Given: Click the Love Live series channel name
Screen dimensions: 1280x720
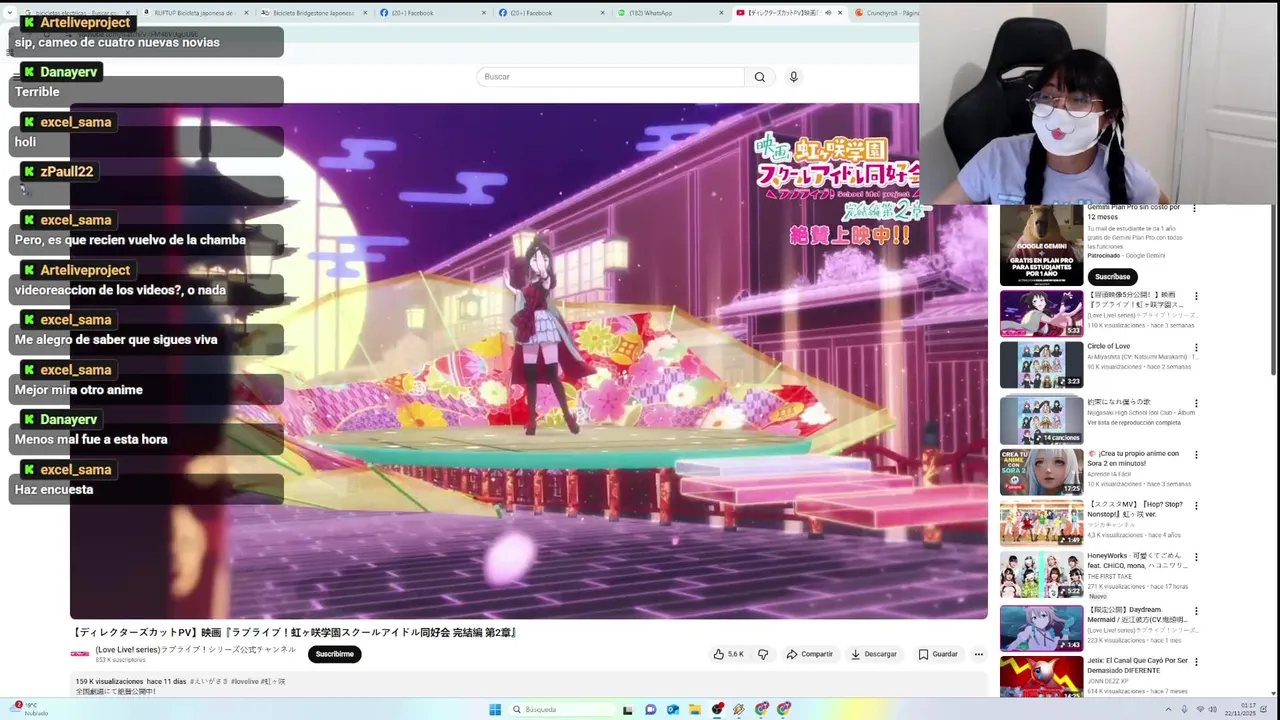Looking at the screenshot, I should click(x=195, y=649).
